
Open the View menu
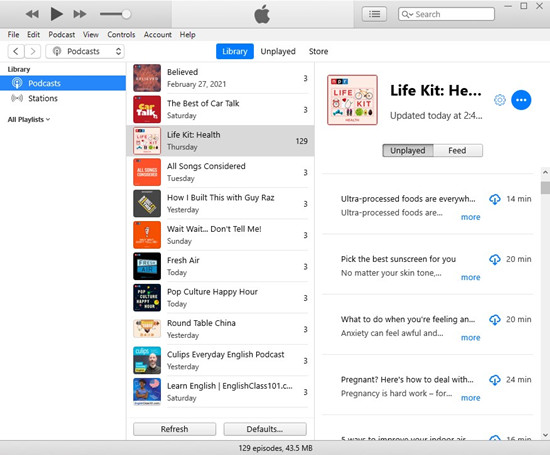90,35
